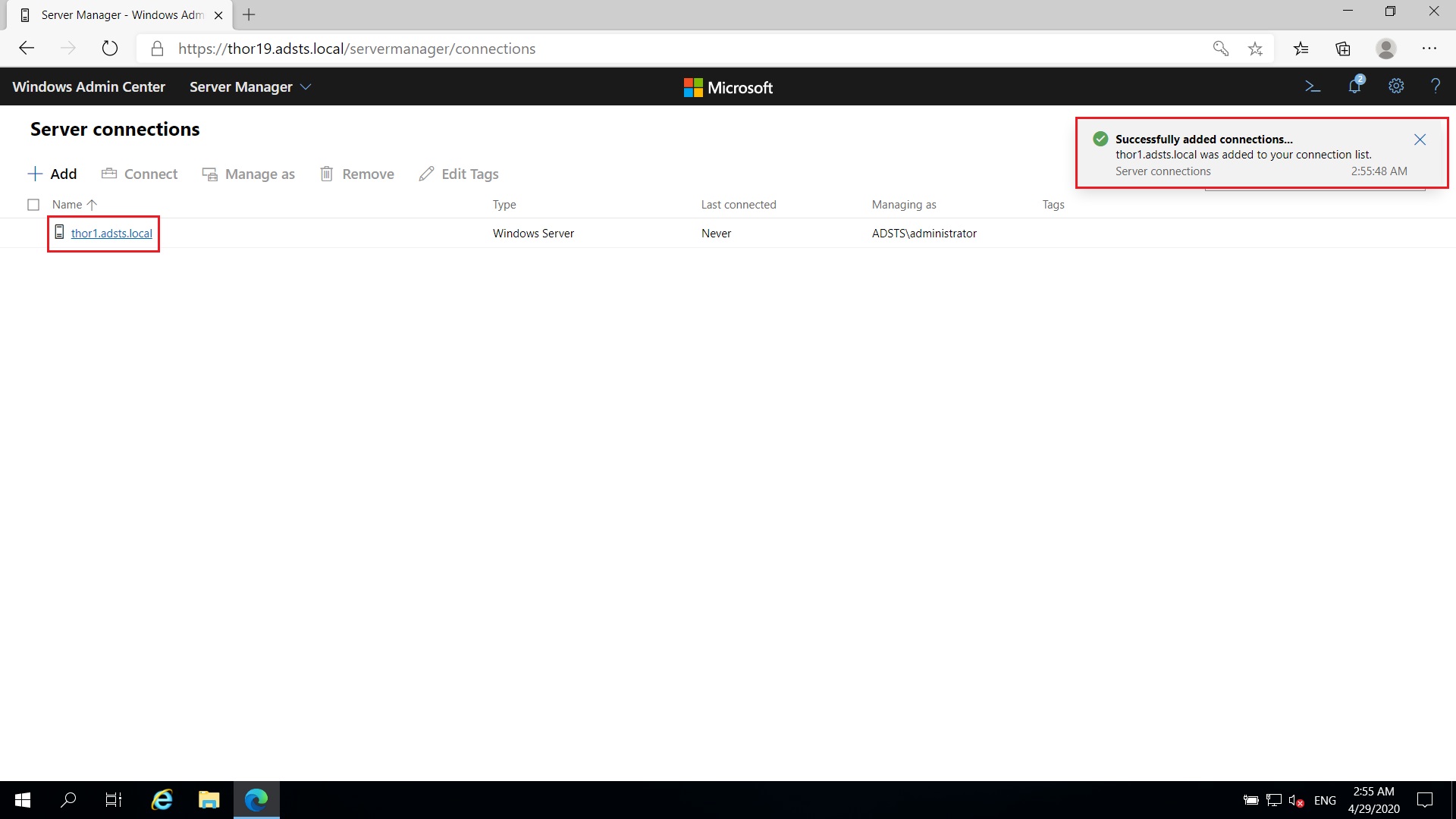Click the Add connection button
The width and height of the screenshot is (1456, 819).
click(x=52, y=174)
